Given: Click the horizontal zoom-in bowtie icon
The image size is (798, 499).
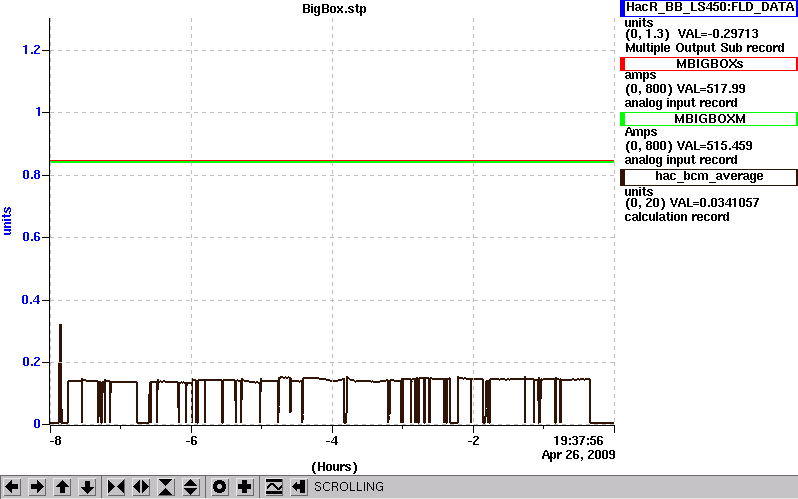Looking at the screenshot, I should [116, 487].
